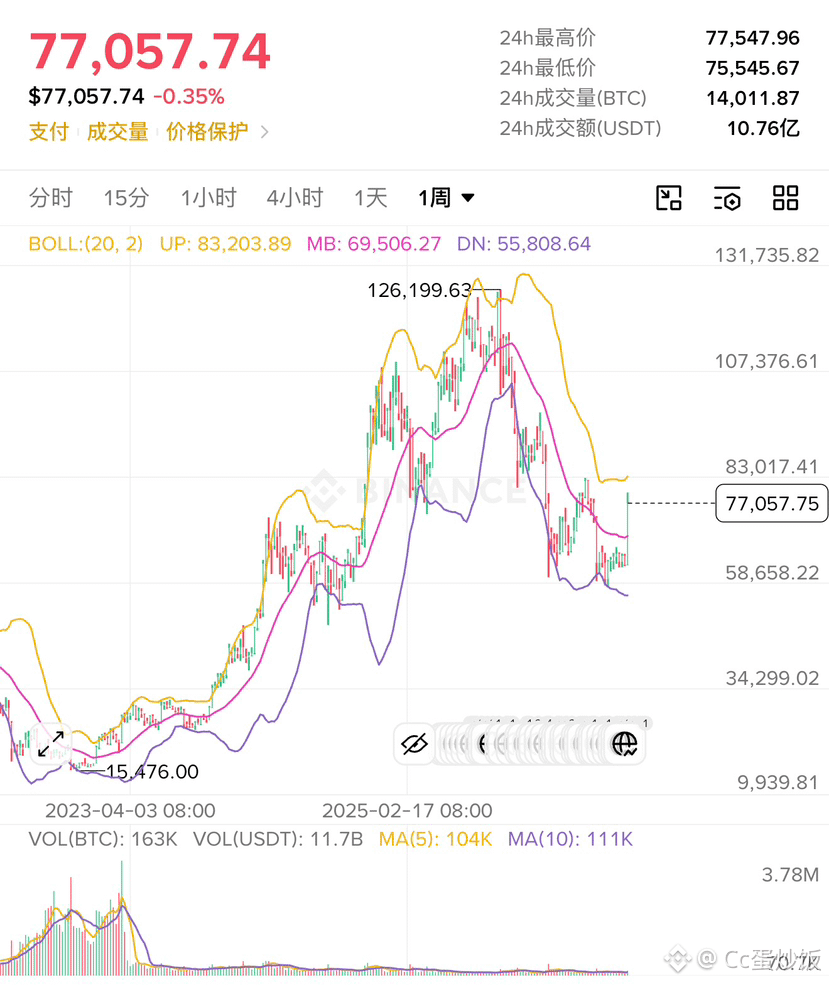Image resolution: width=829 pixels, height=985 pixels.
Task: Click the 24h成交量 value 14,011.87
Action: (752, 98)
